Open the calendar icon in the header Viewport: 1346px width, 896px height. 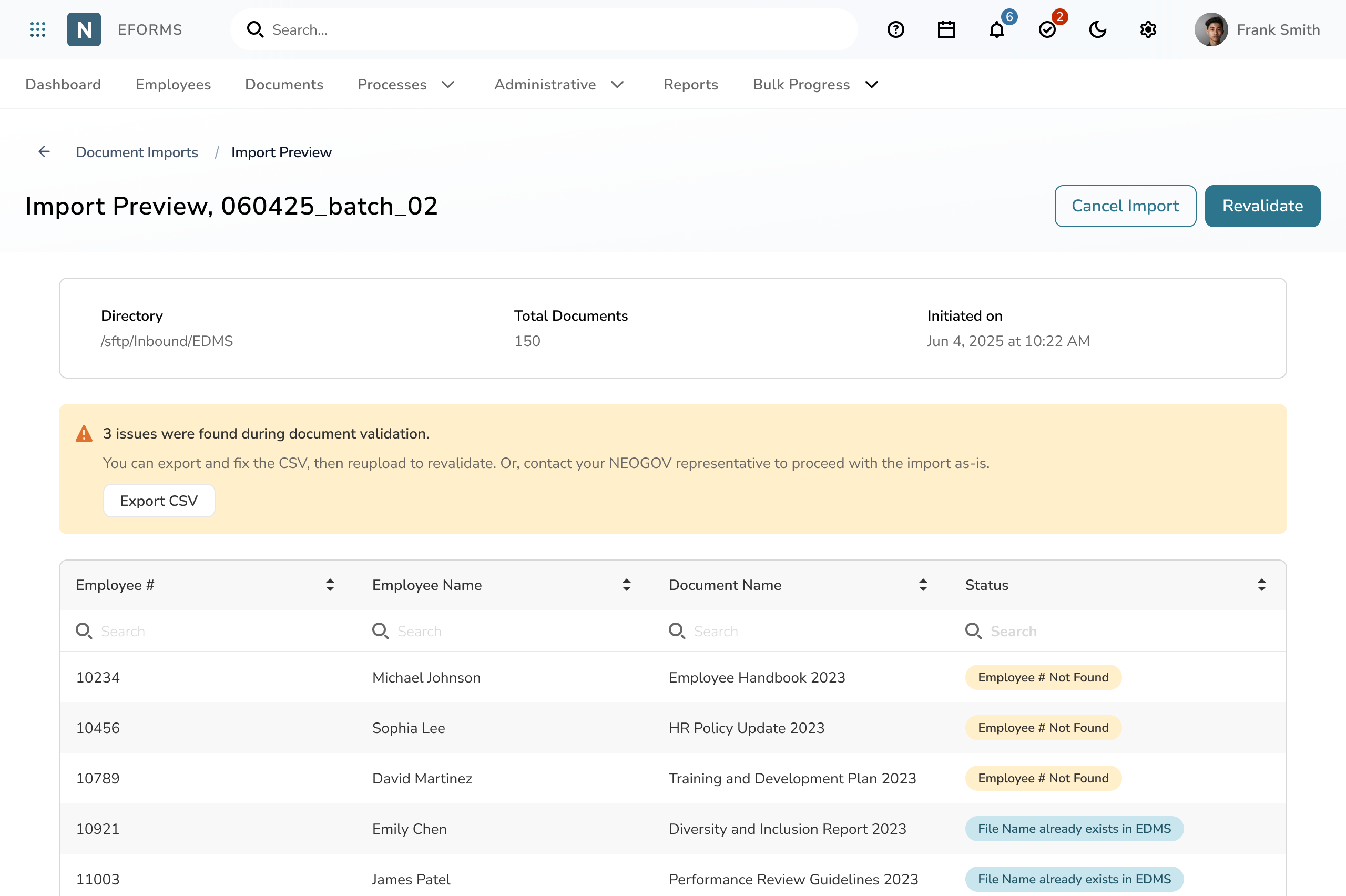(945, 29)
